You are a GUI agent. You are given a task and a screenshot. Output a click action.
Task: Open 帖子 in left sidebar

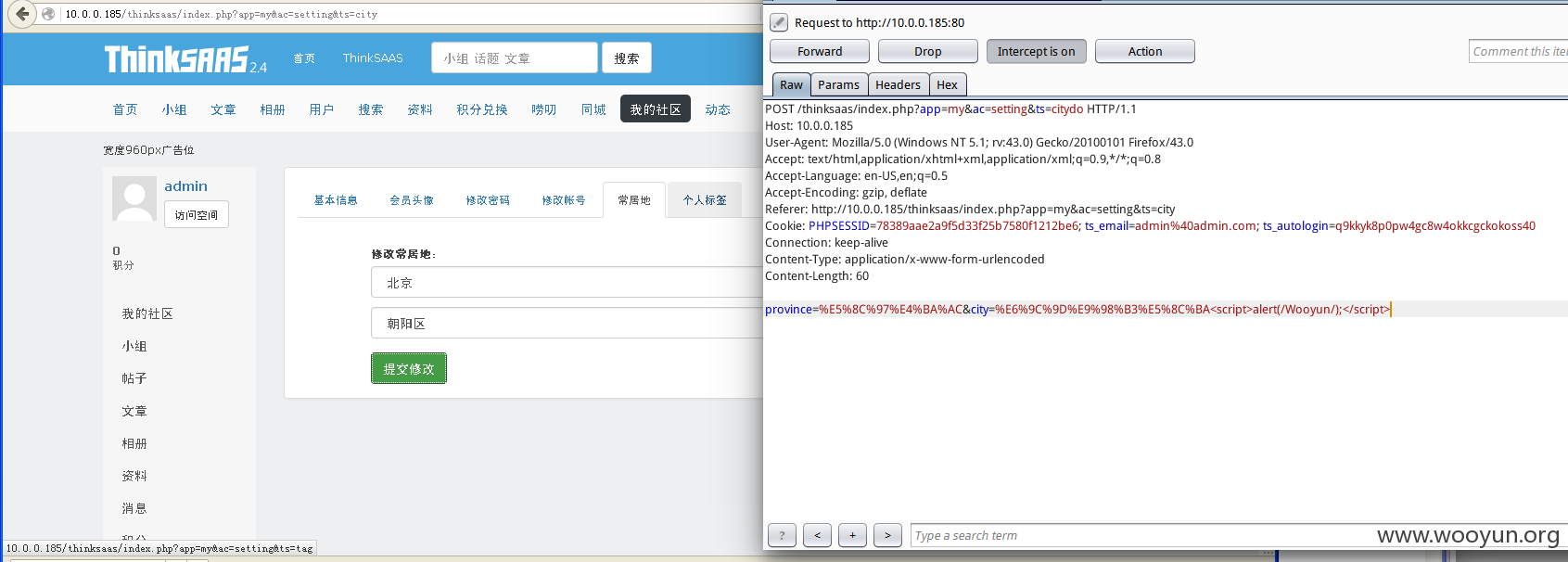[134, 378]
